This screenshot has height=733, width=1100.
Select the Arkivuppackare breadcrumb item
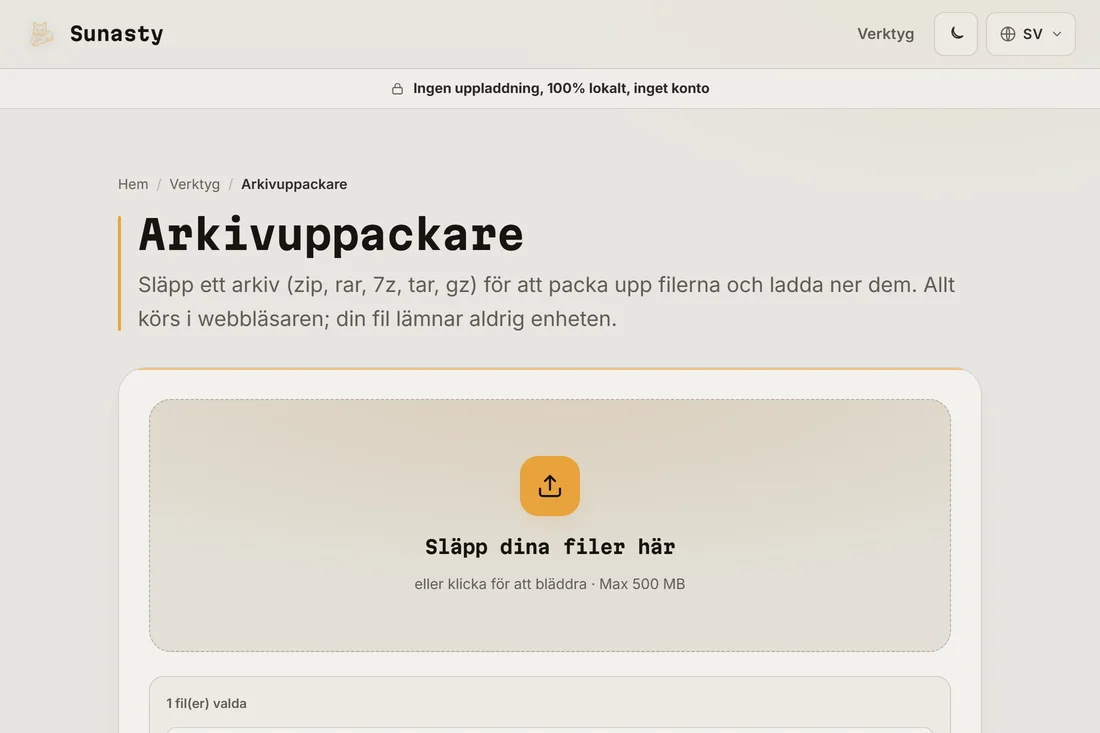[x=294, y=184]
